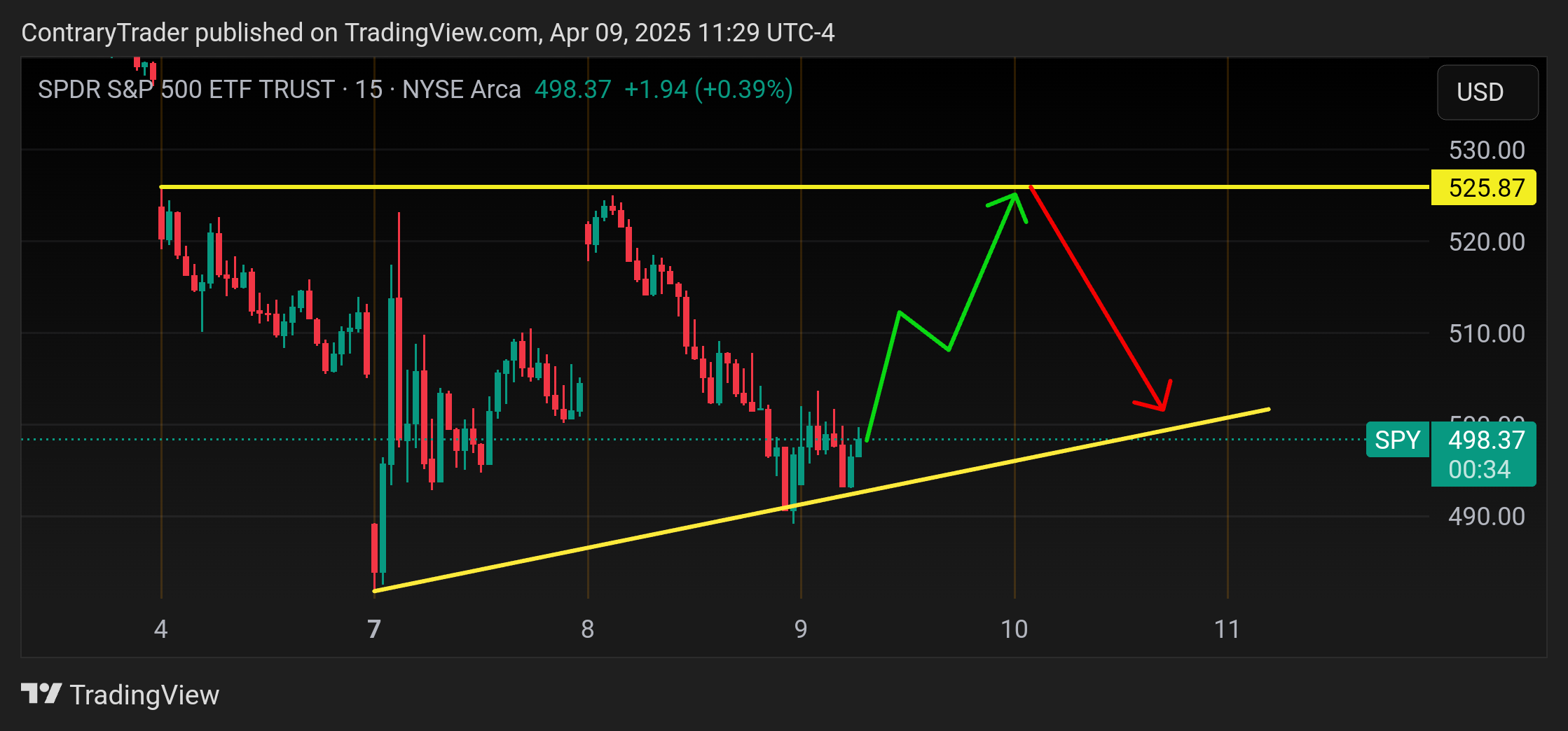
Task: Click the 520.00 price axis label
Action: tap(1487, 242)
